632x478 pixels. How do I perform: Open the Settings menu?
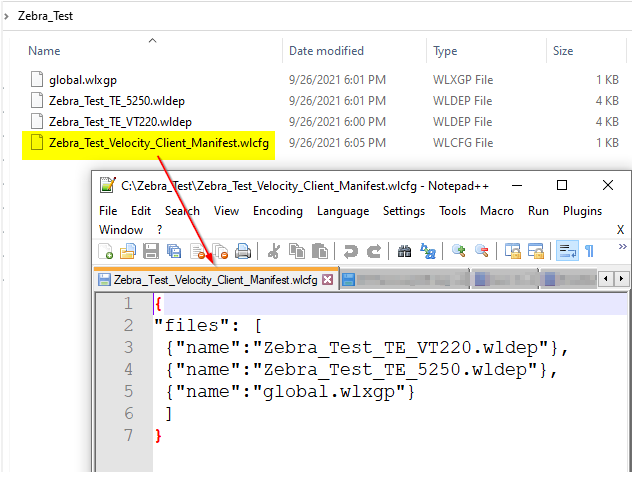(403, 211)
